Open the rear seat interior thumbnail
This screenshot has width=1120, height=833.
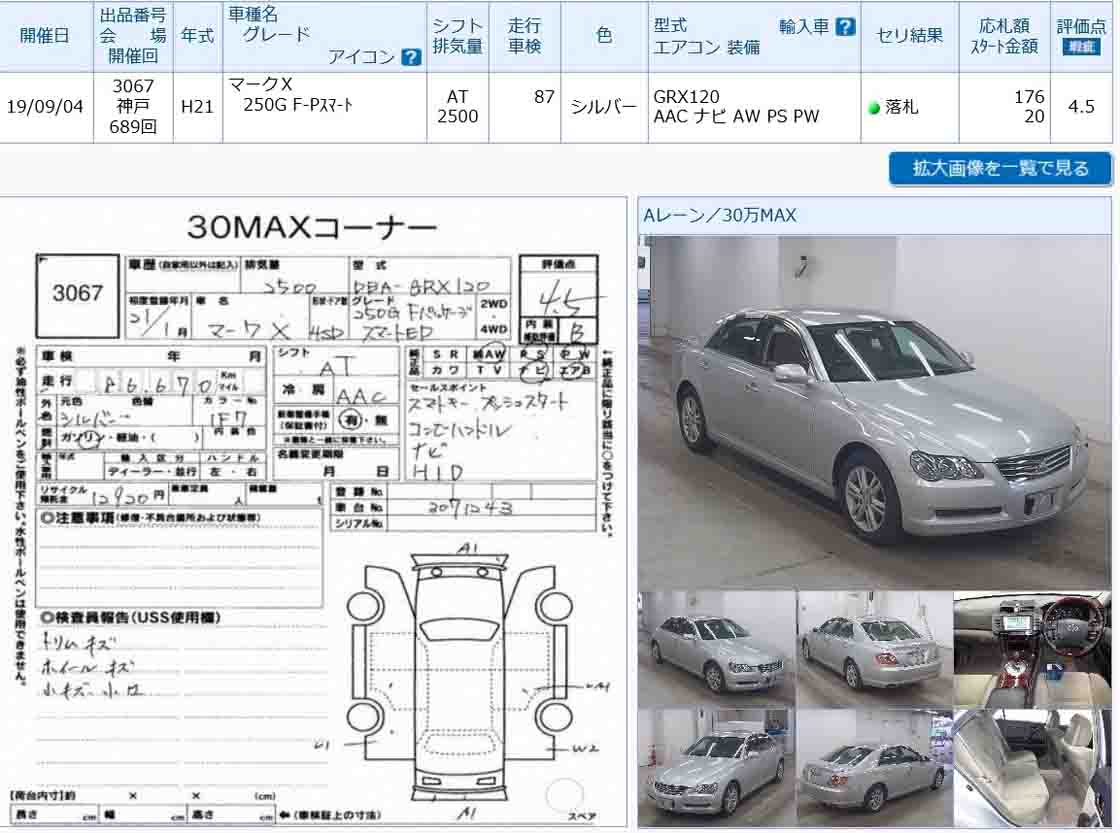1032,768
